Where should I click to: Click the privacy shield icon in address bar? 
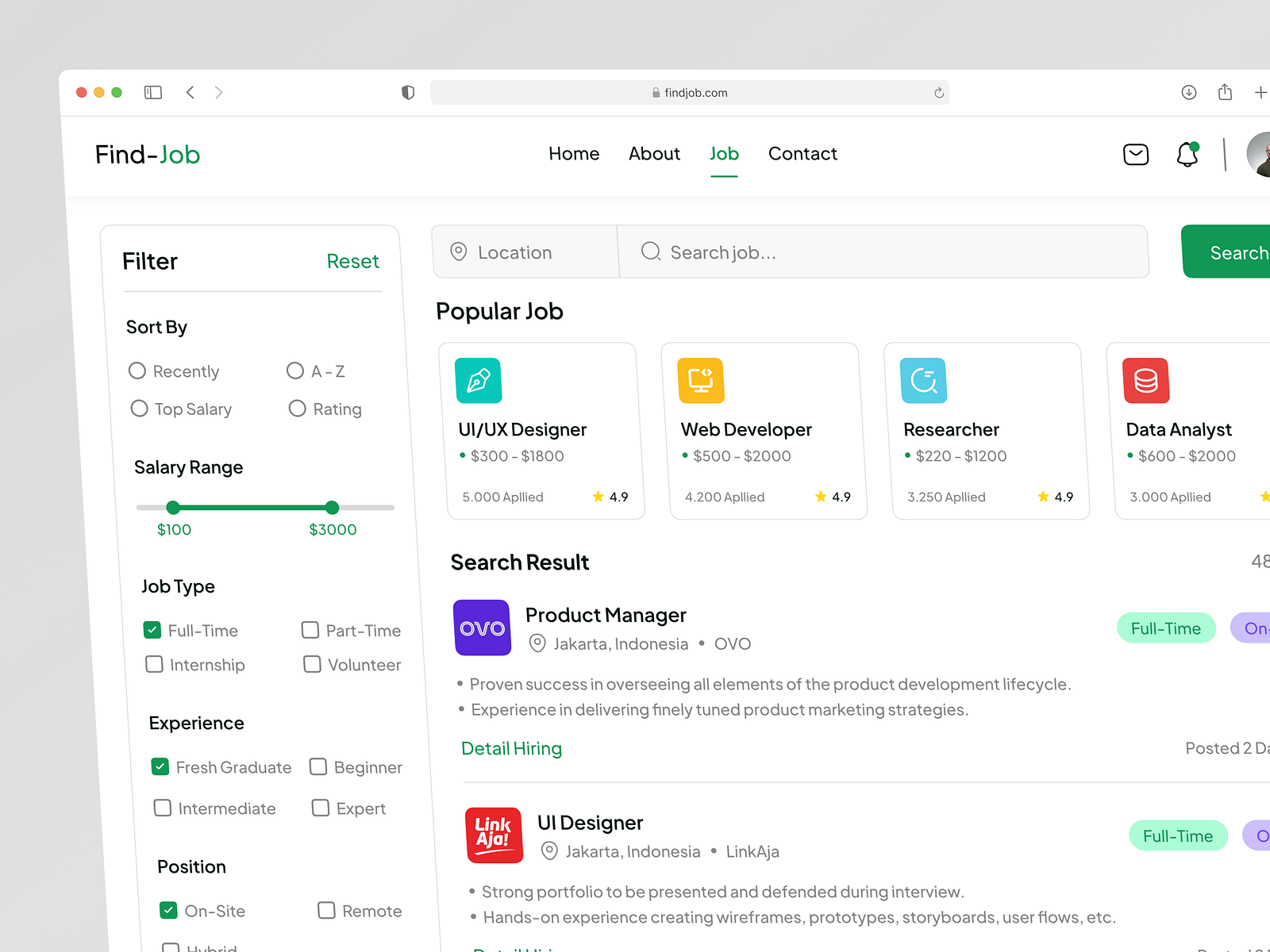(x=407, y=92)
